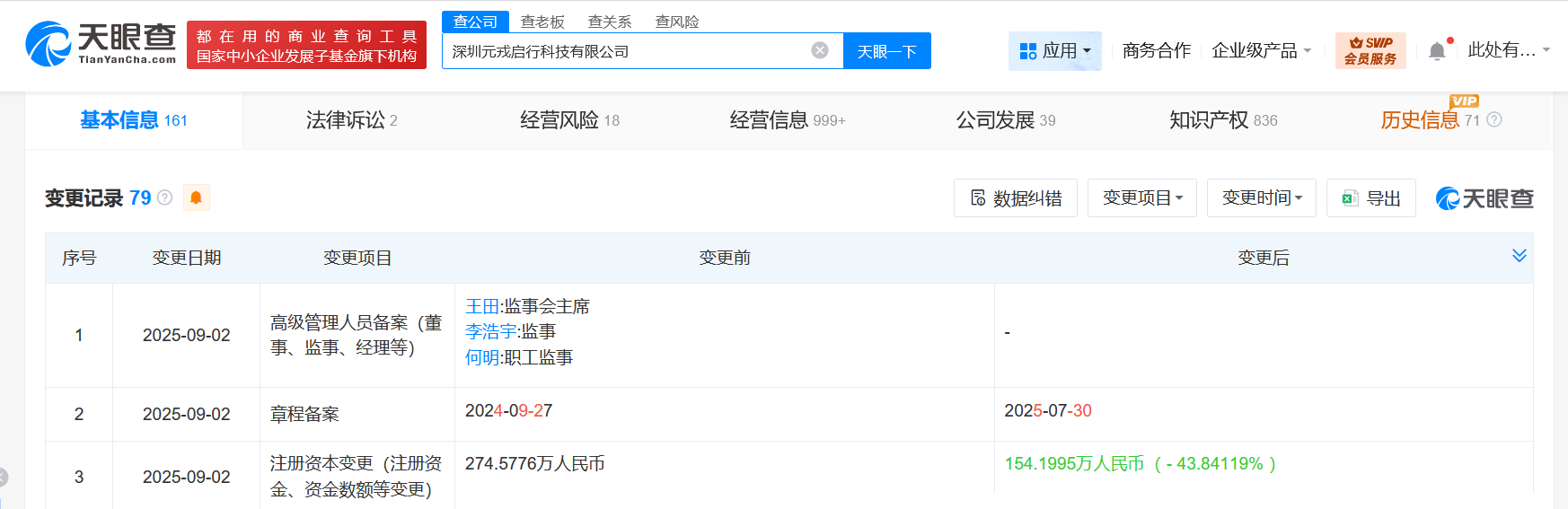
Task: Click the 天眼一下 search button
Action: (886, 51)
